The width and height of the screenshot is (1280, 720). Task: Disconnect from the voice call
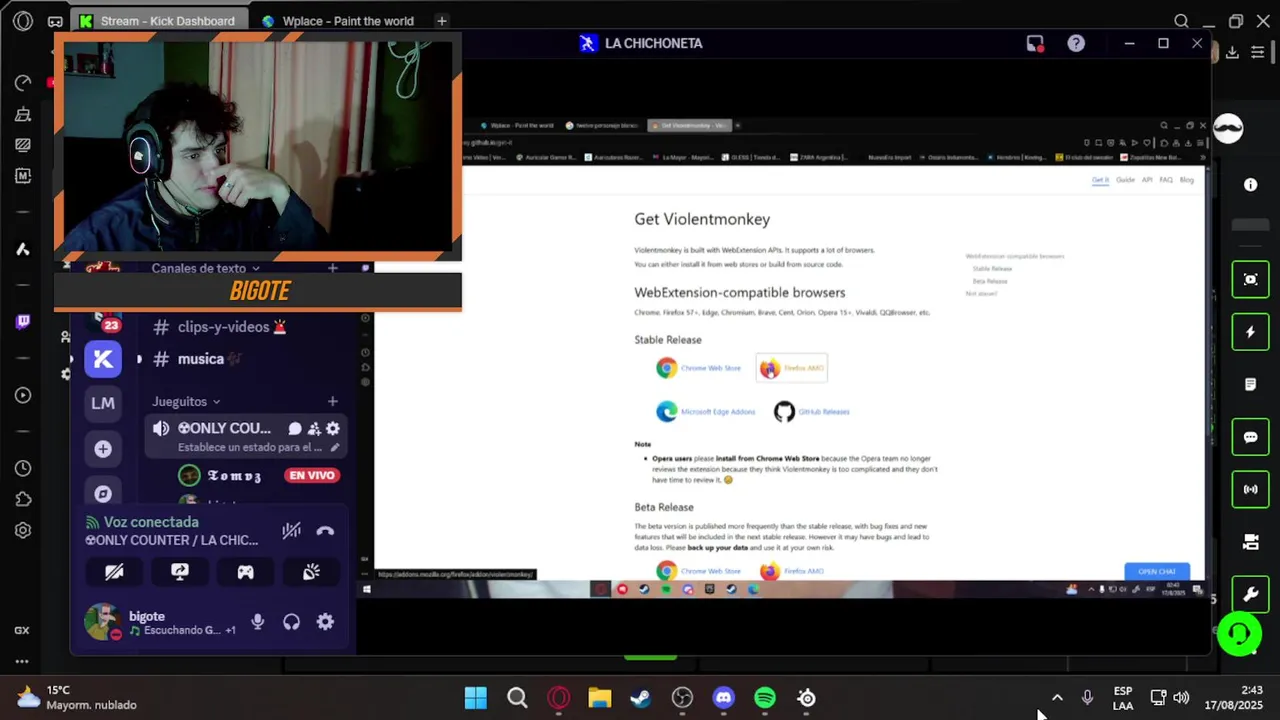[x=325, y=531]
